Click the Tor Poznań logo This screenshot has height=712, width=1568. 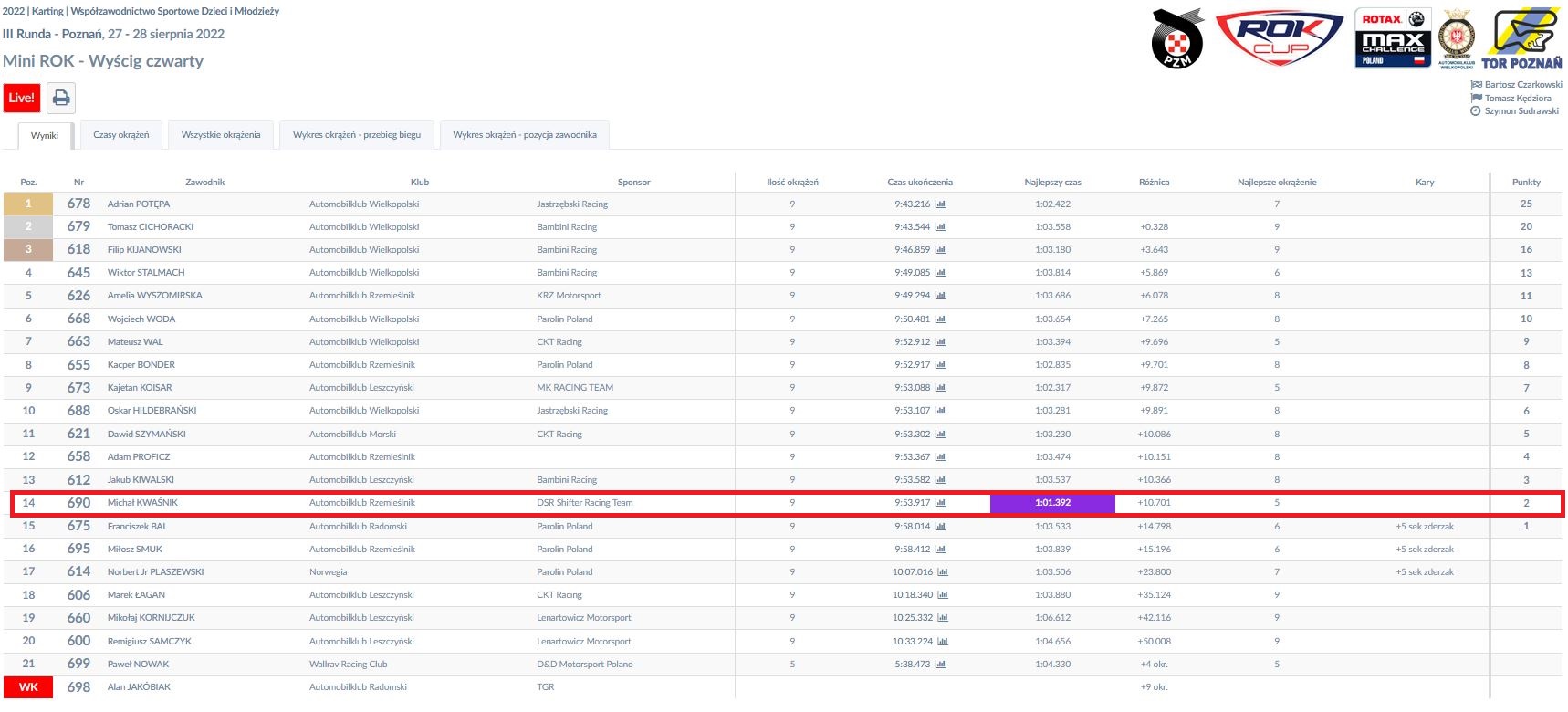pyautogui.click(x=1521, y=38)
